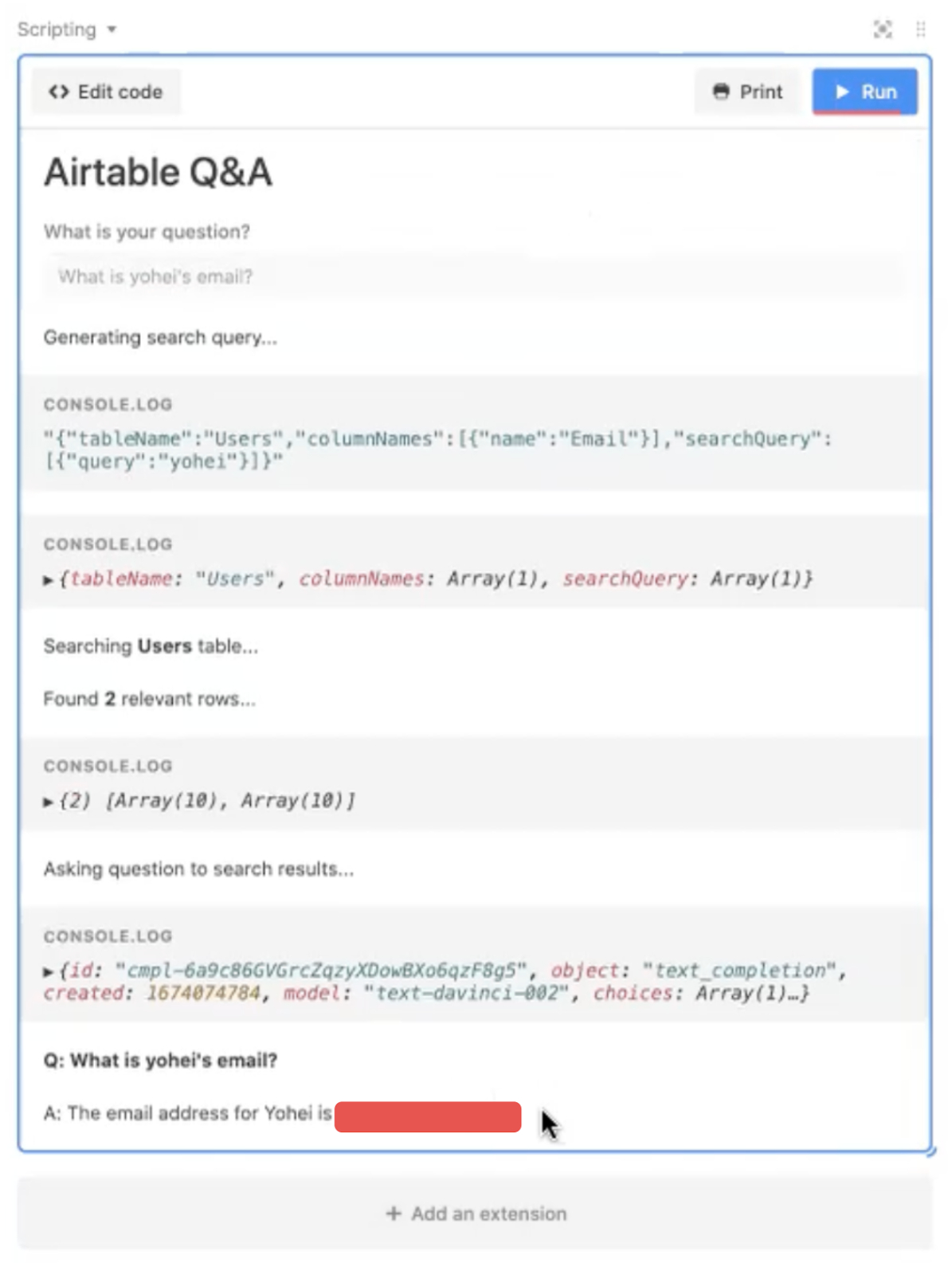Click the Print button label

761,92
